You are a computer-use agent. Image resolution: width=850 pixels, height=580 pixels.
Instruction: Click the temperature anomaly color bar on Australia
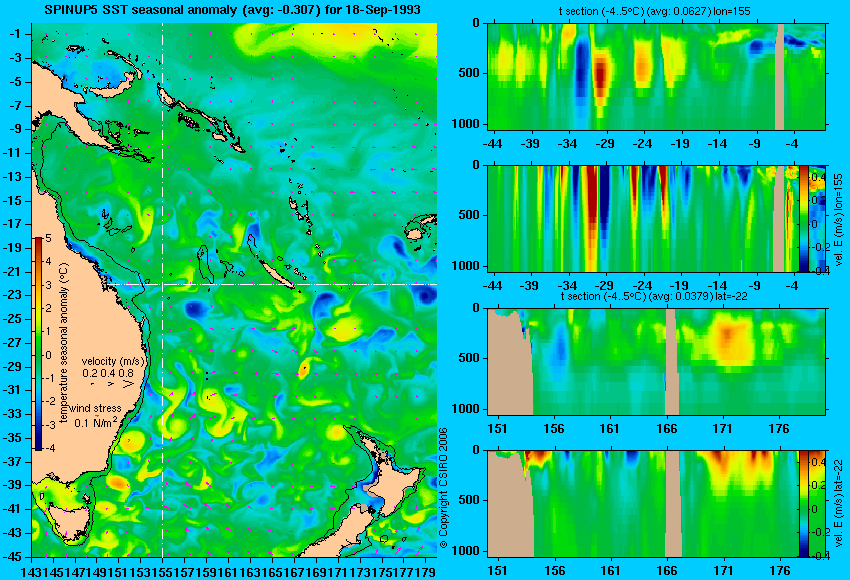[39, 344]
